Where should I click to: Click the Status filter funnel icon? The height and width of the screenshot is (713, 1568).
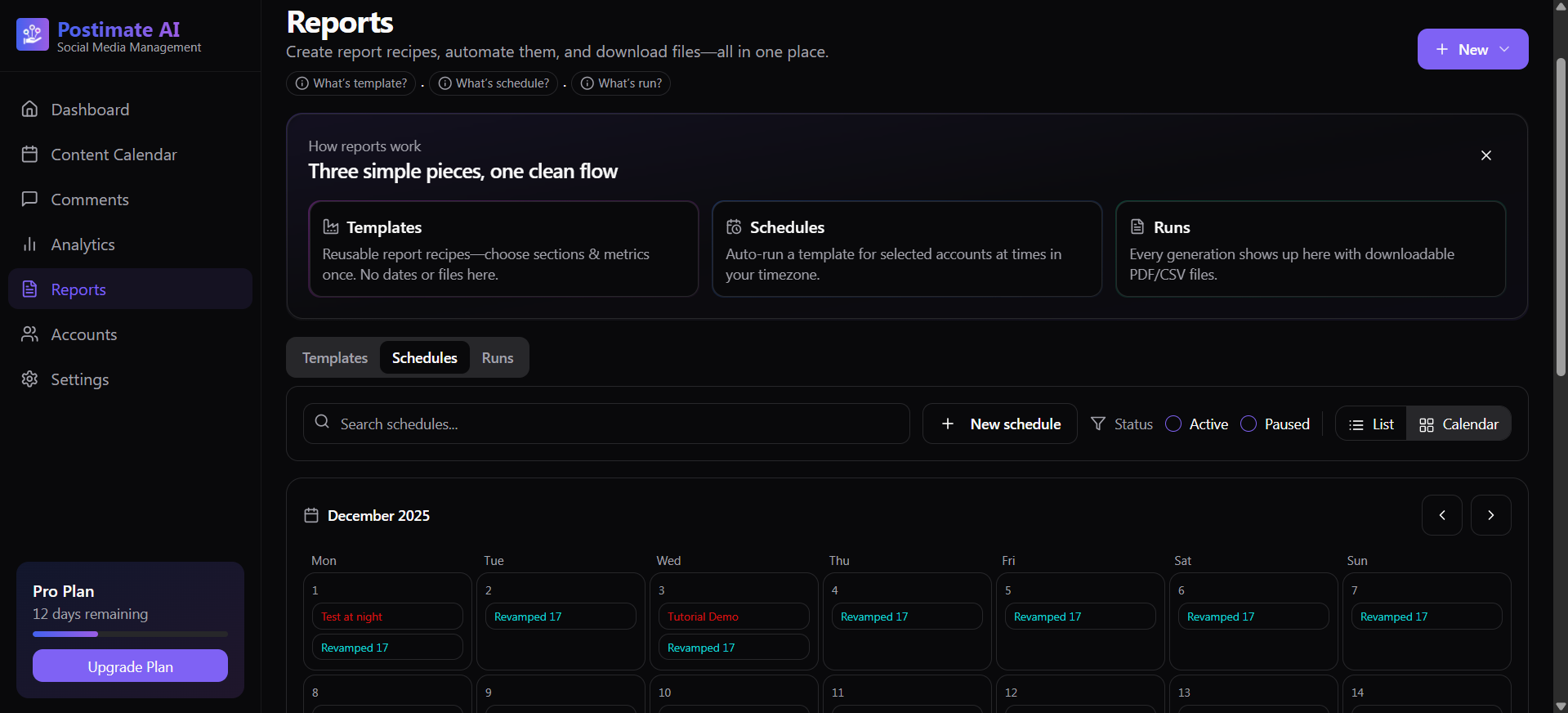pos(1099,424)
